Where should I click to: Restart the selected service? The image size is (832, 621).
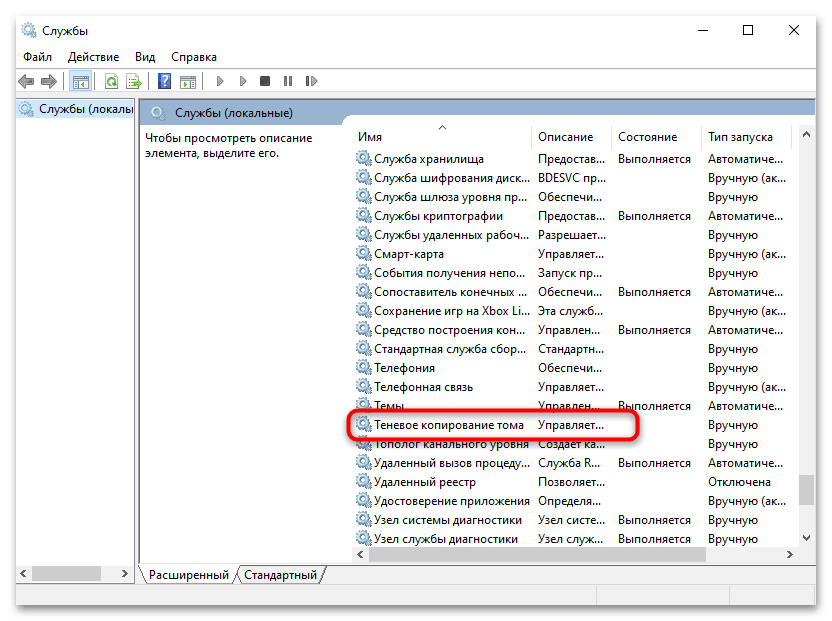click(310, 81)
